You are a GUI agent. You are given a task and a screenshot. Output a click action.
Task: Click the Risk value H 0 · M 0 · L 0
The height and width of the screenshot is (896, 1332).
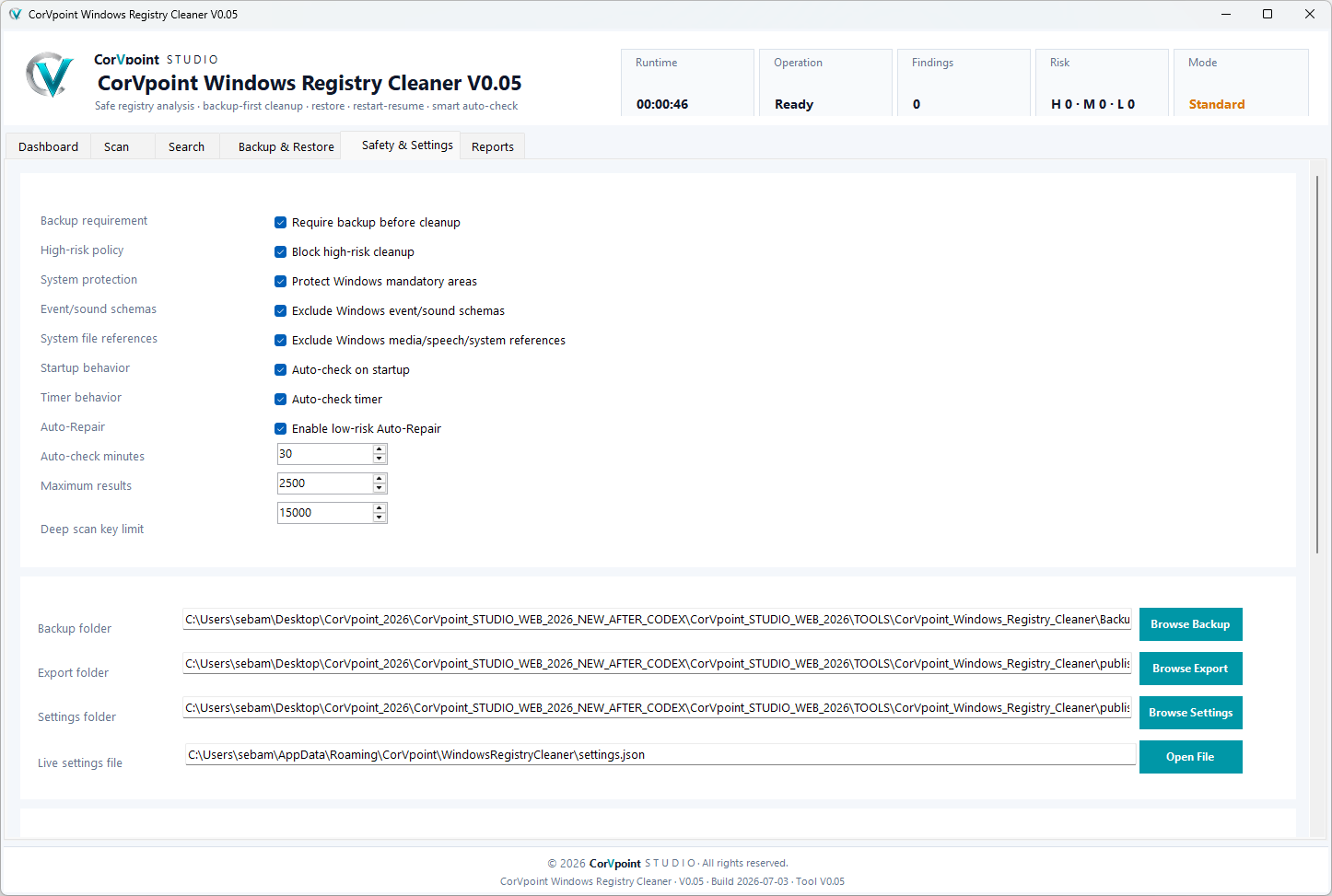coord(1092,104)
